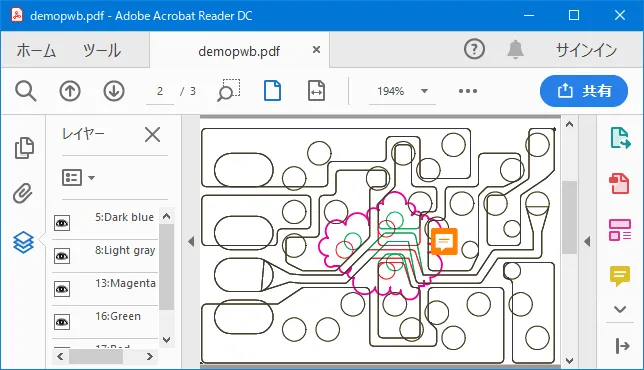Viewport: 644px width, 370px height.
Task: Click the page number field
Action: [160, 91]
